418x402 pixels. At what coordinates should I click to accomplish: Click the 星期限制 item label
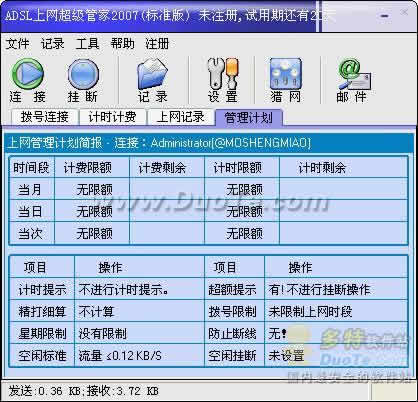tap(42, 334)
